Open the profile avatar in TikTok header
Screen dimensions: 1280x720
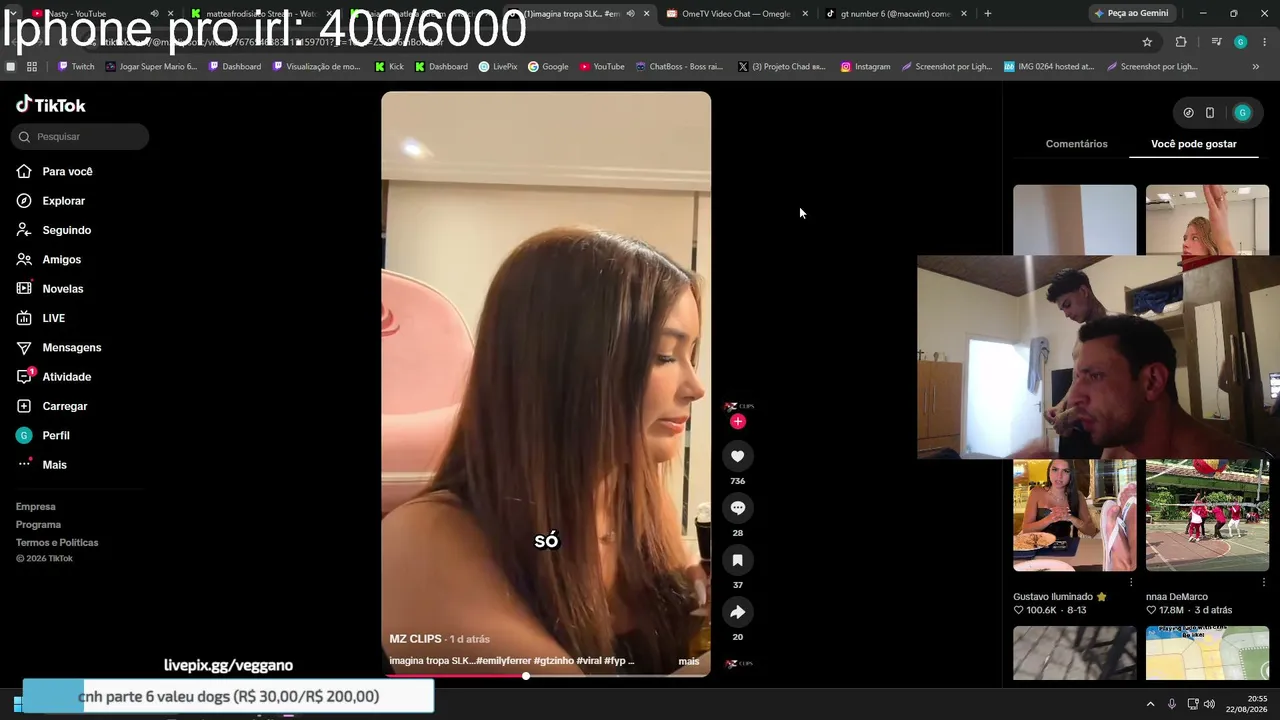(x=1242, y=113)
